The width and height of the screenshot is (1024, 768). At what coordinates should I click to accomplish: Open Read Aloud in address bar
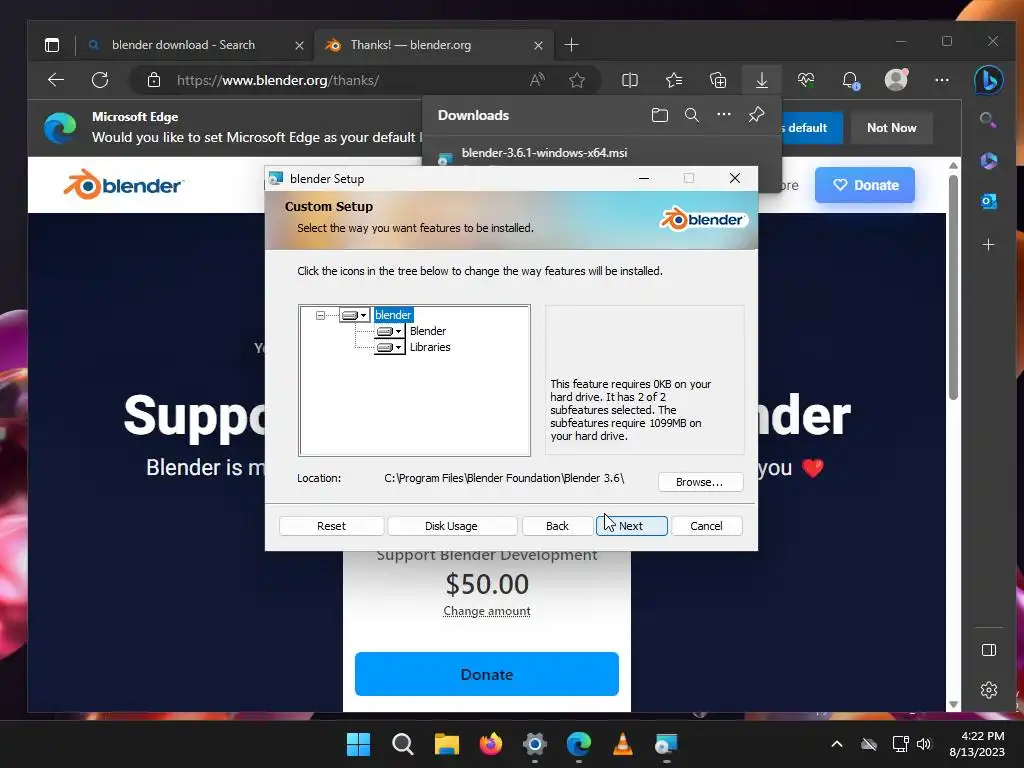pos(537,80)
